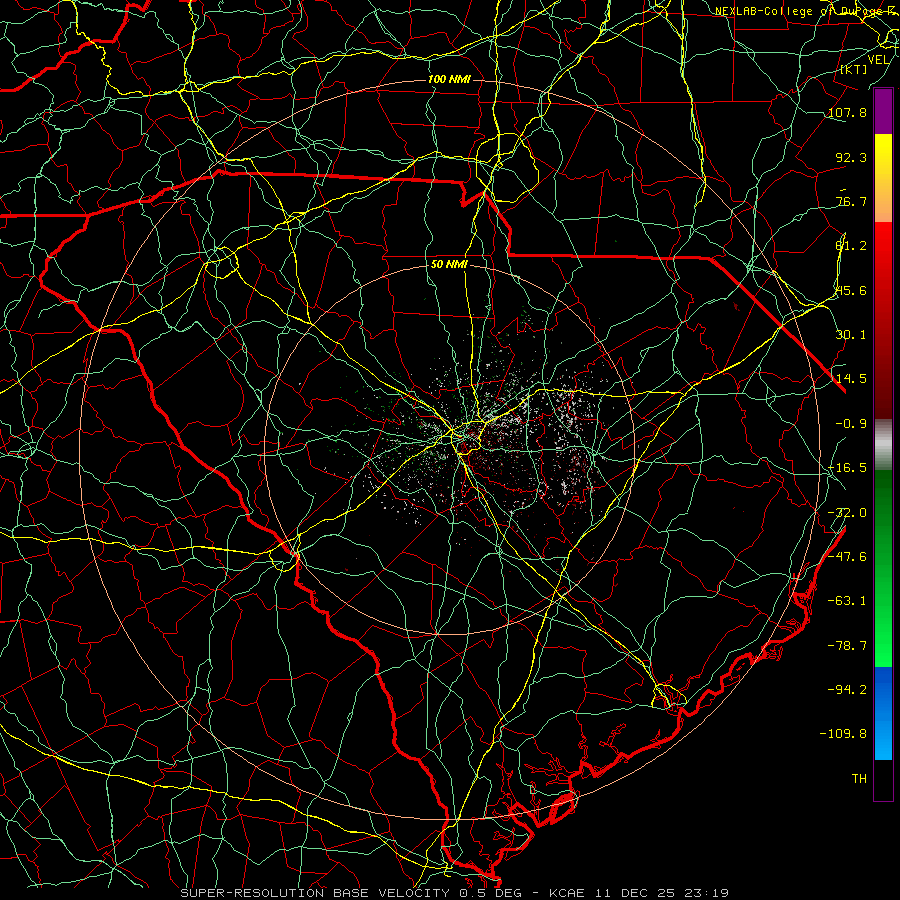The width and height of the screenshot is (900, 900).
Task: Click the -94.2 legend value
Action: coord(847,690)
